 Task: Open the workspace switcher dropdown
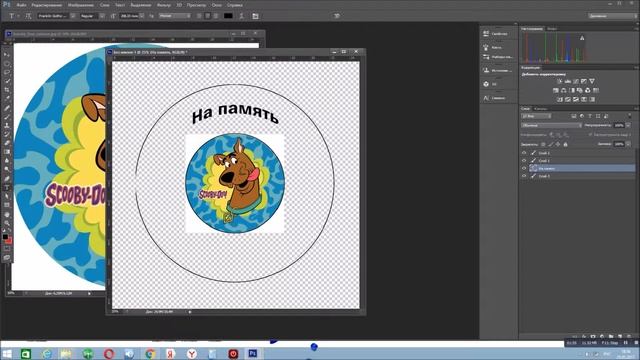click(x=612, y=16)
